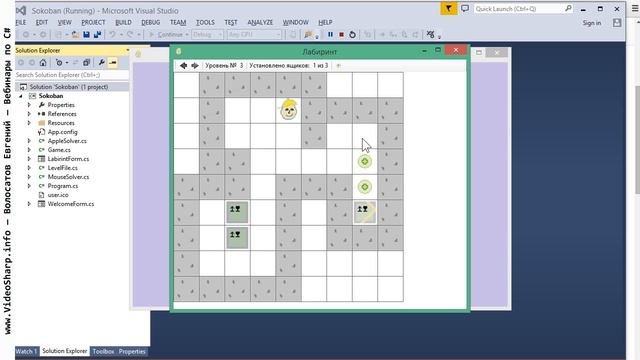Open the Solution Explorer panel options arrow
The image size is (640, 360).
(127, 50)
